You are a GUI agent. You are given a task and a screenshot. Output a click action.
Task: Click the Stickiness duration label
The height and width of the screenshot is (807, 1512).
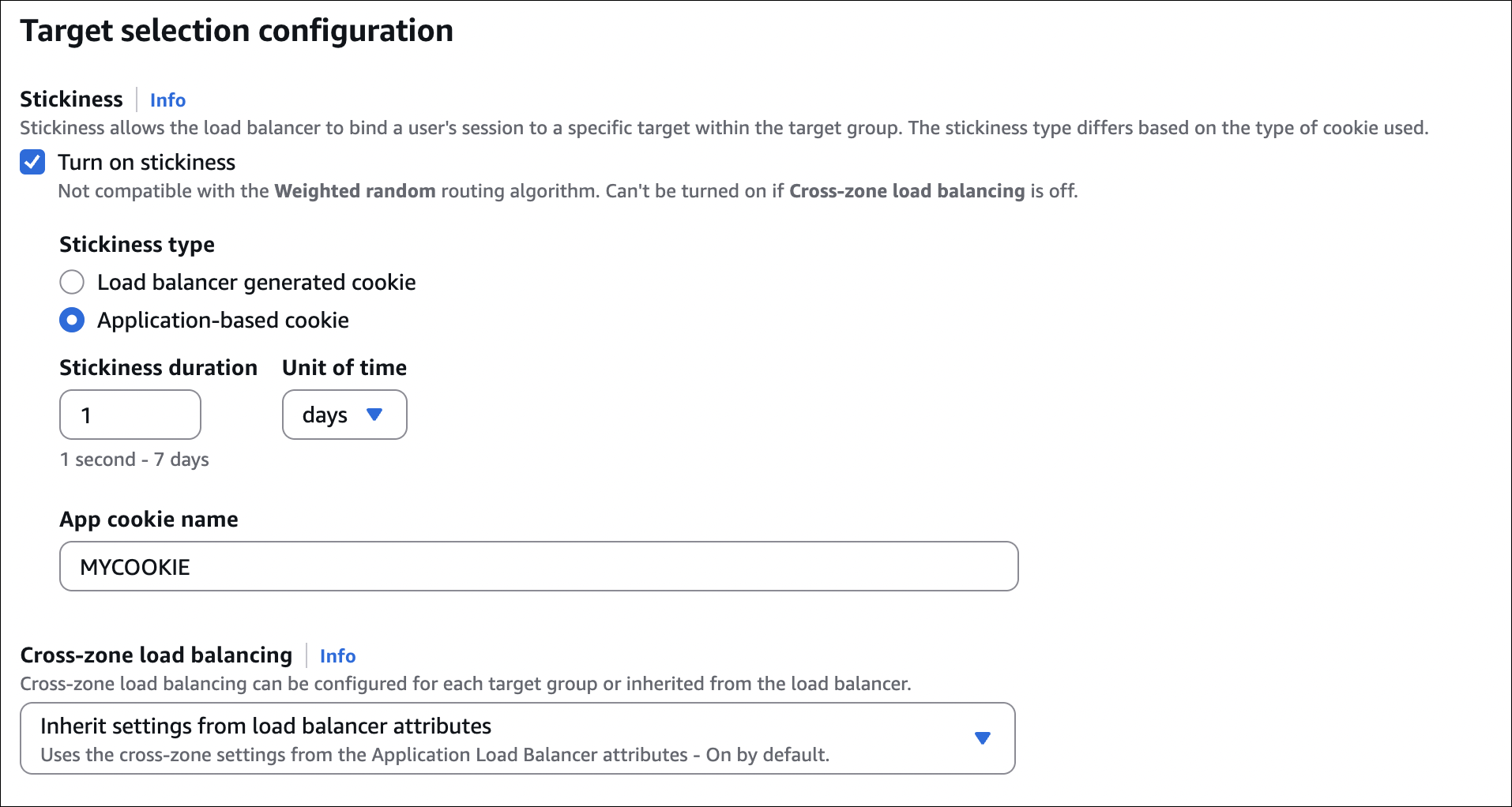click(x=158, y=368)
